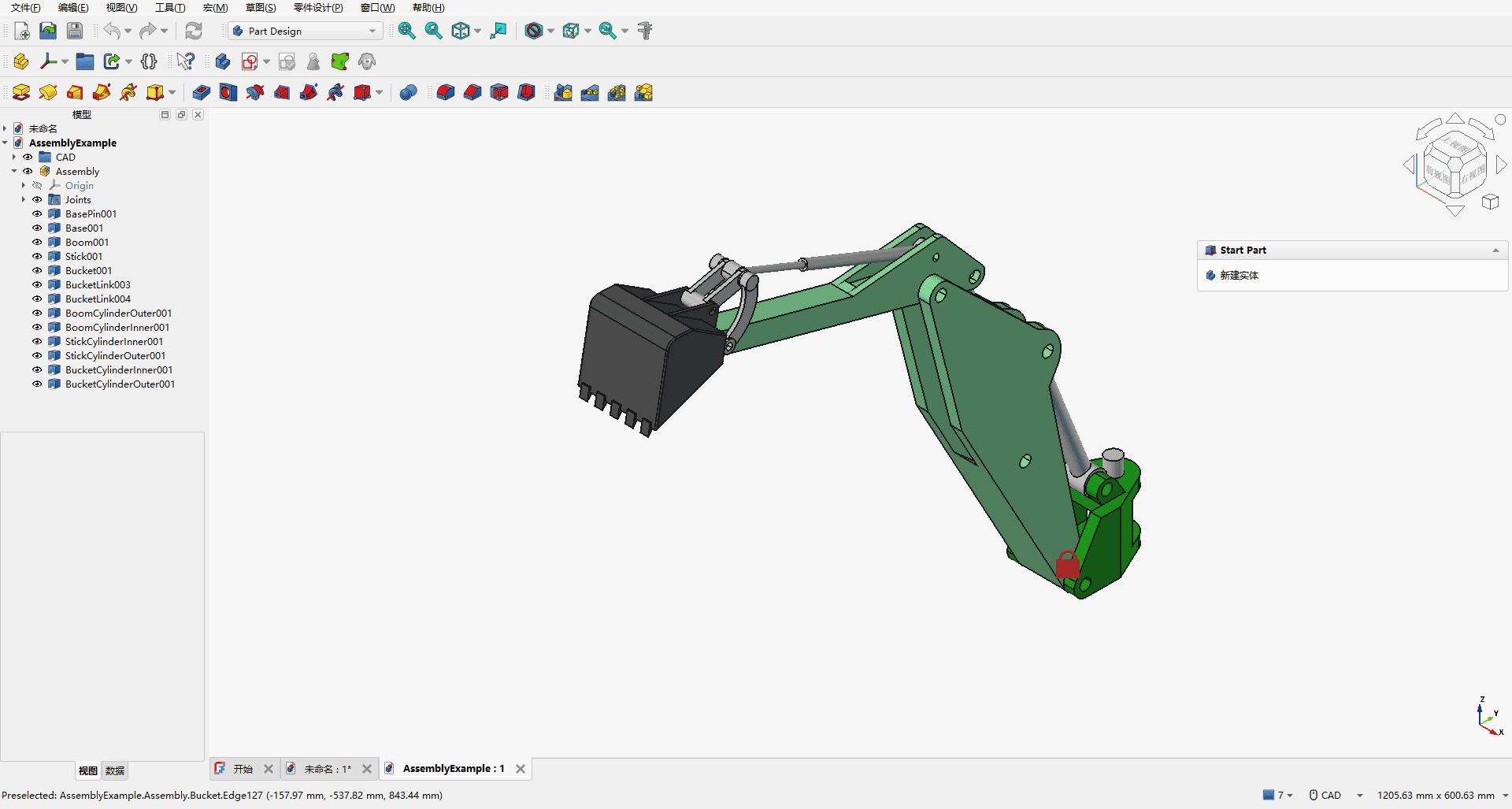Toggle visibility eye of BucketLink004
The width and height of the screenshot is (1512, 809).
(x=37, y=299)
